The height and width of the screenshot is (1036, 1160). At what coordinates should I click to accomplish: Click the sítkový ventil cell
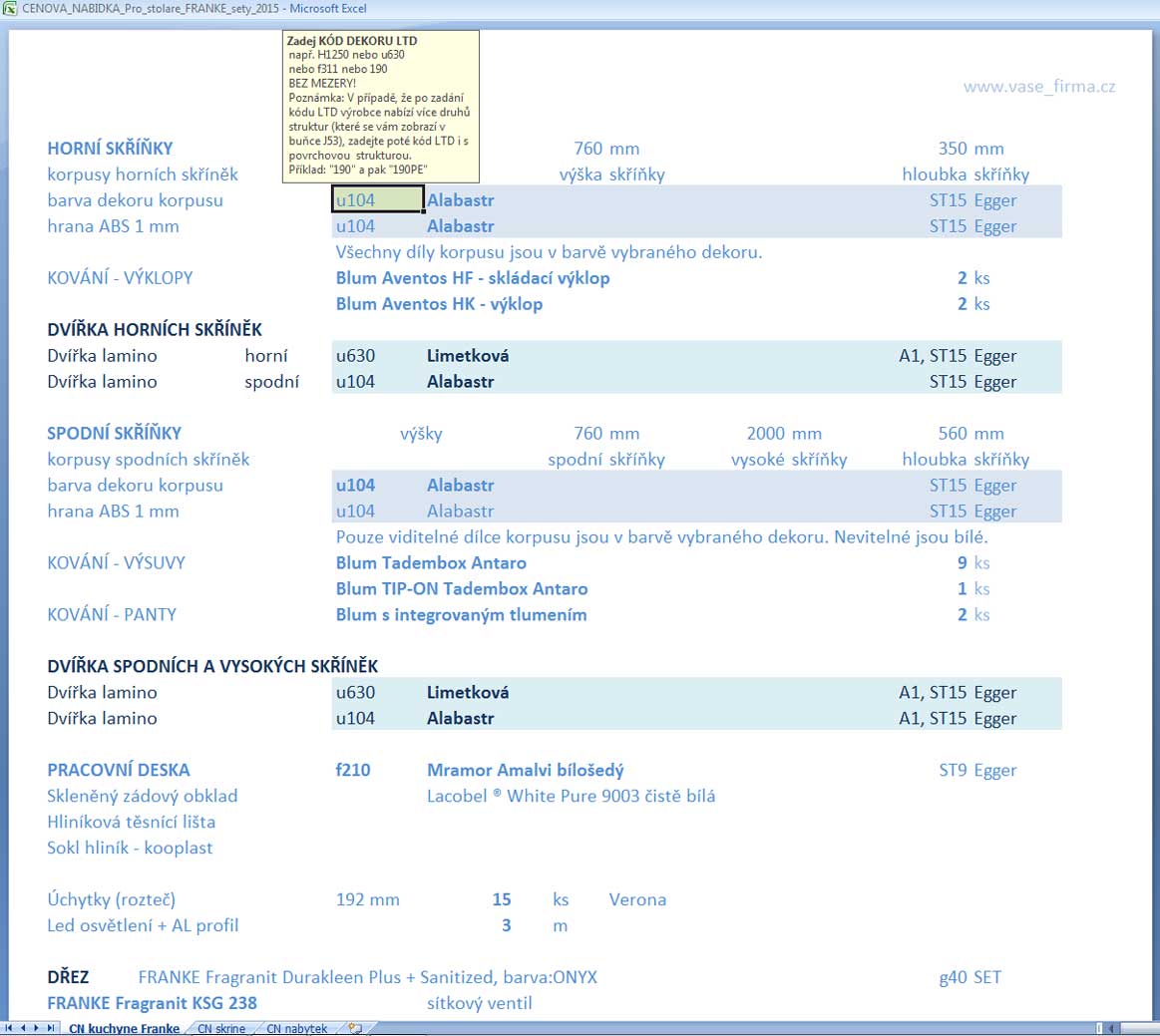pos(480,1003)
